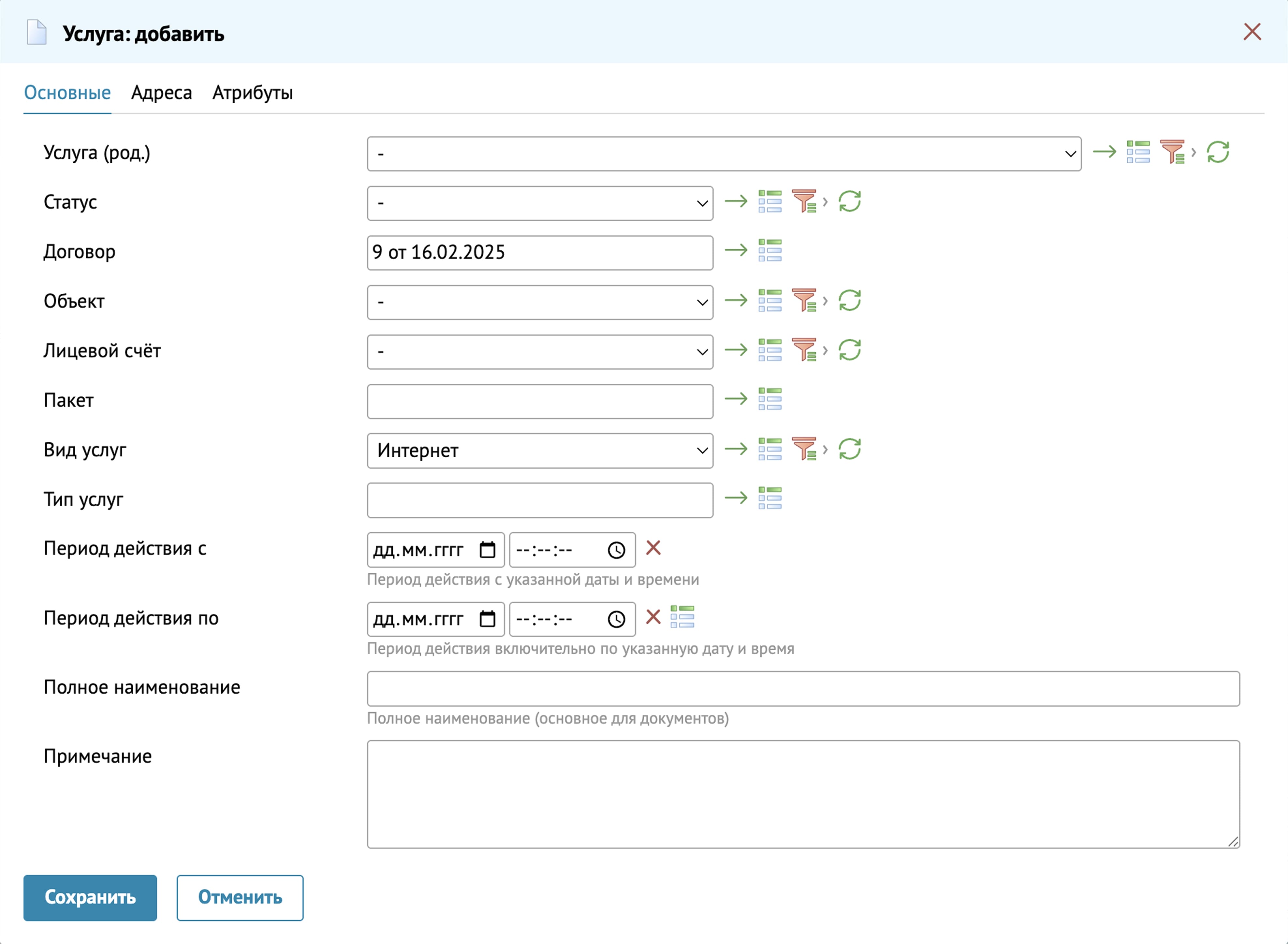This screenshot has height=944, width=1288.
Task: Refresh the Статус list
Action: point(849,201)
